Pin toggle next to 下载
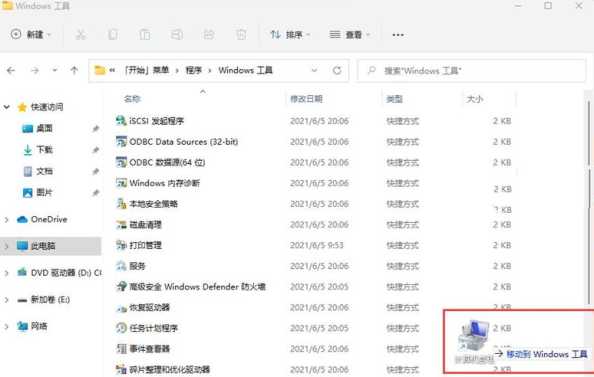594x377 pixels. 95,150
